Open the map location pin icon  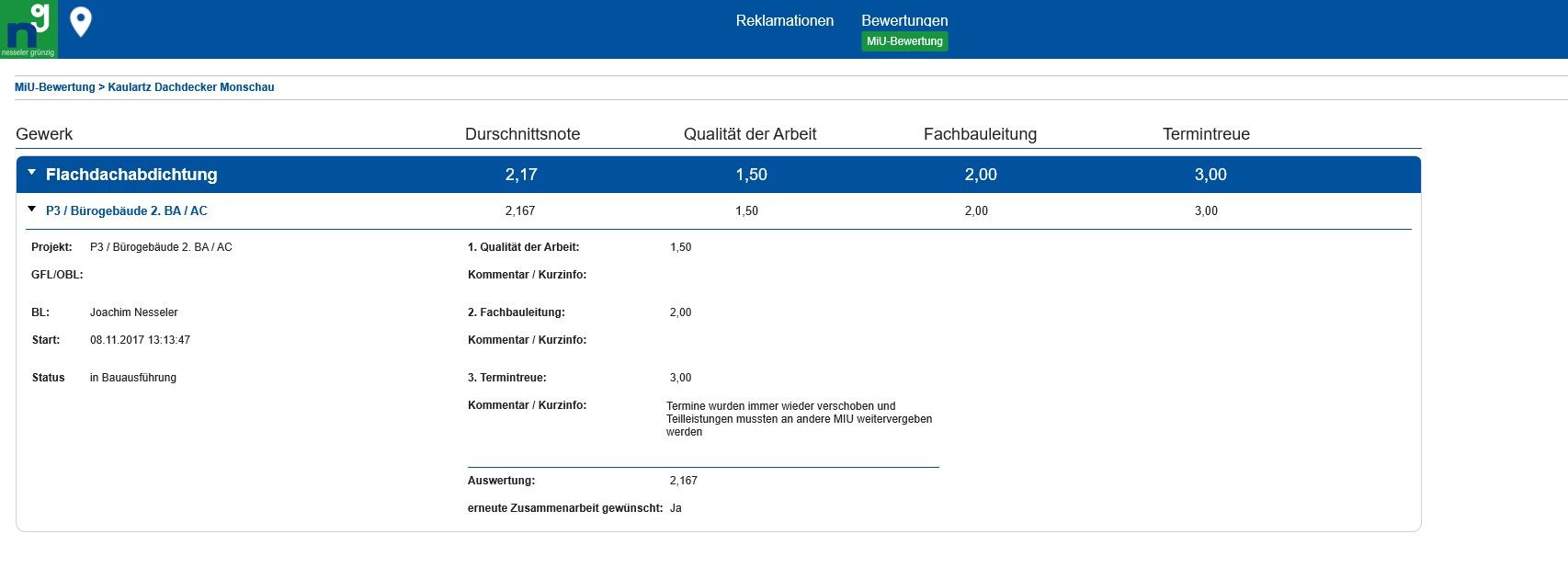coord(81,22)
